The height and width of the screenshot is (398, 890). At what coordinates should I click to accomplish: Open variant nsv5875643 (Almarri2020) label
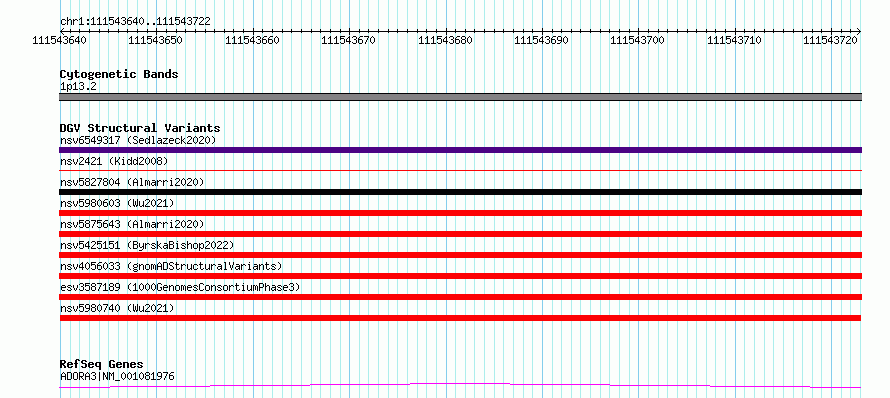[132, 224]
